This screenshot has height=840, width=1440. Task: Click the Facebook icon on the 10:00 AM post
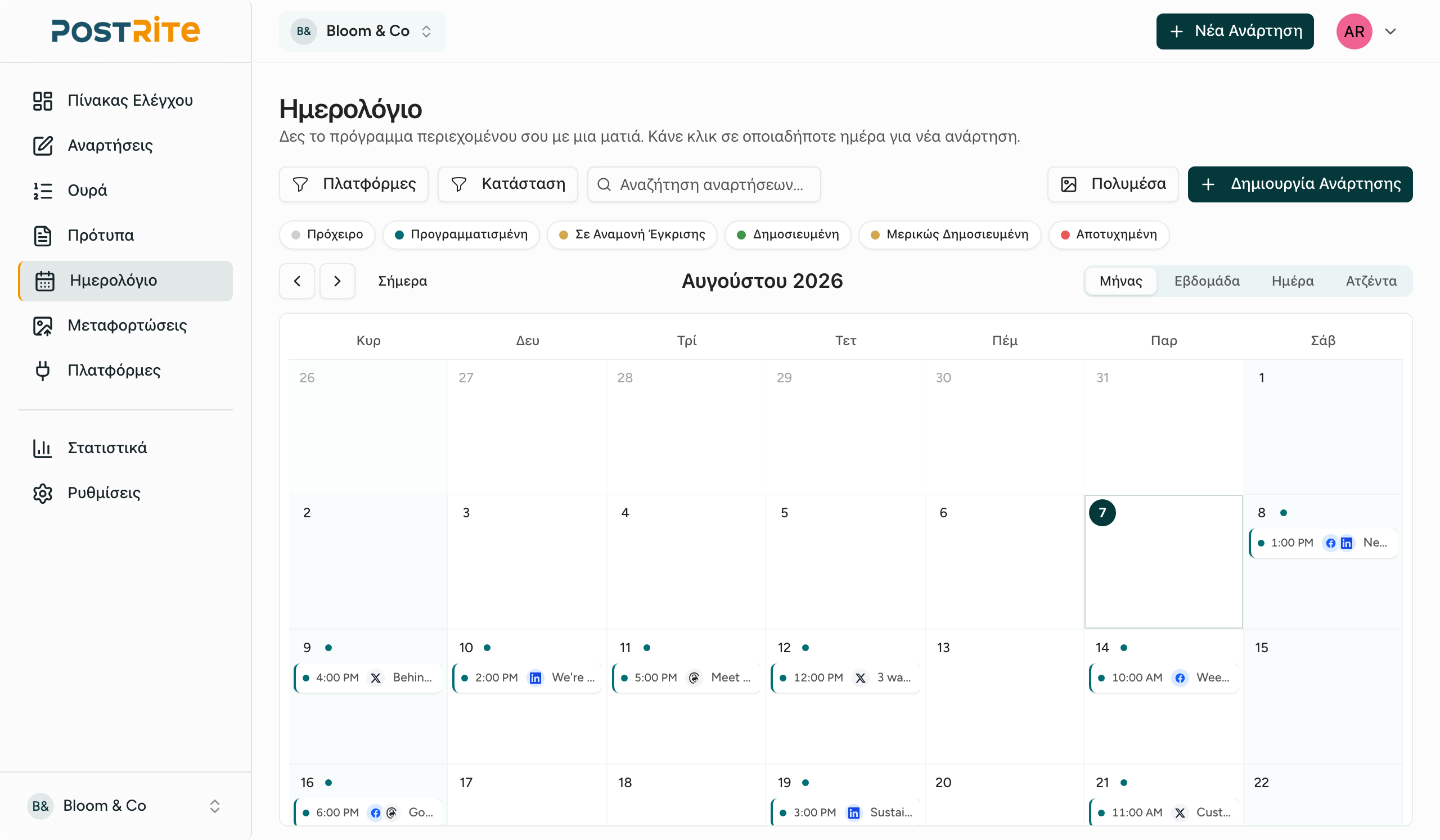(x=1180, y=679)
